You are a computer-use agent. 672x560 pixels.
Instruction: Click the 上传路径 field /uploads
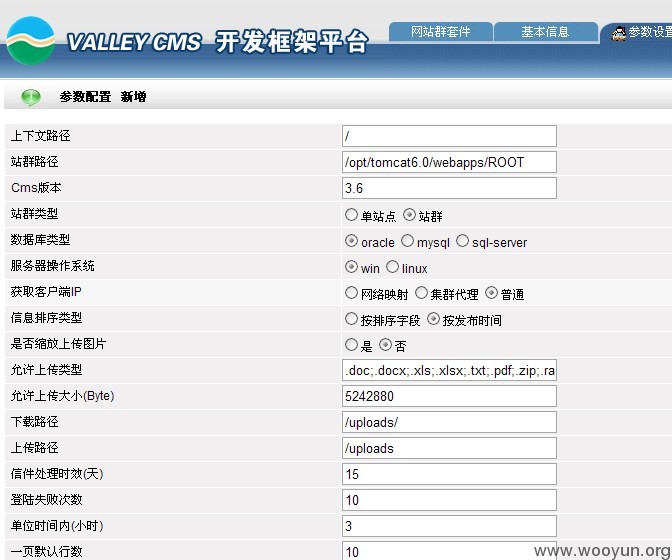[x=449, y=448]
